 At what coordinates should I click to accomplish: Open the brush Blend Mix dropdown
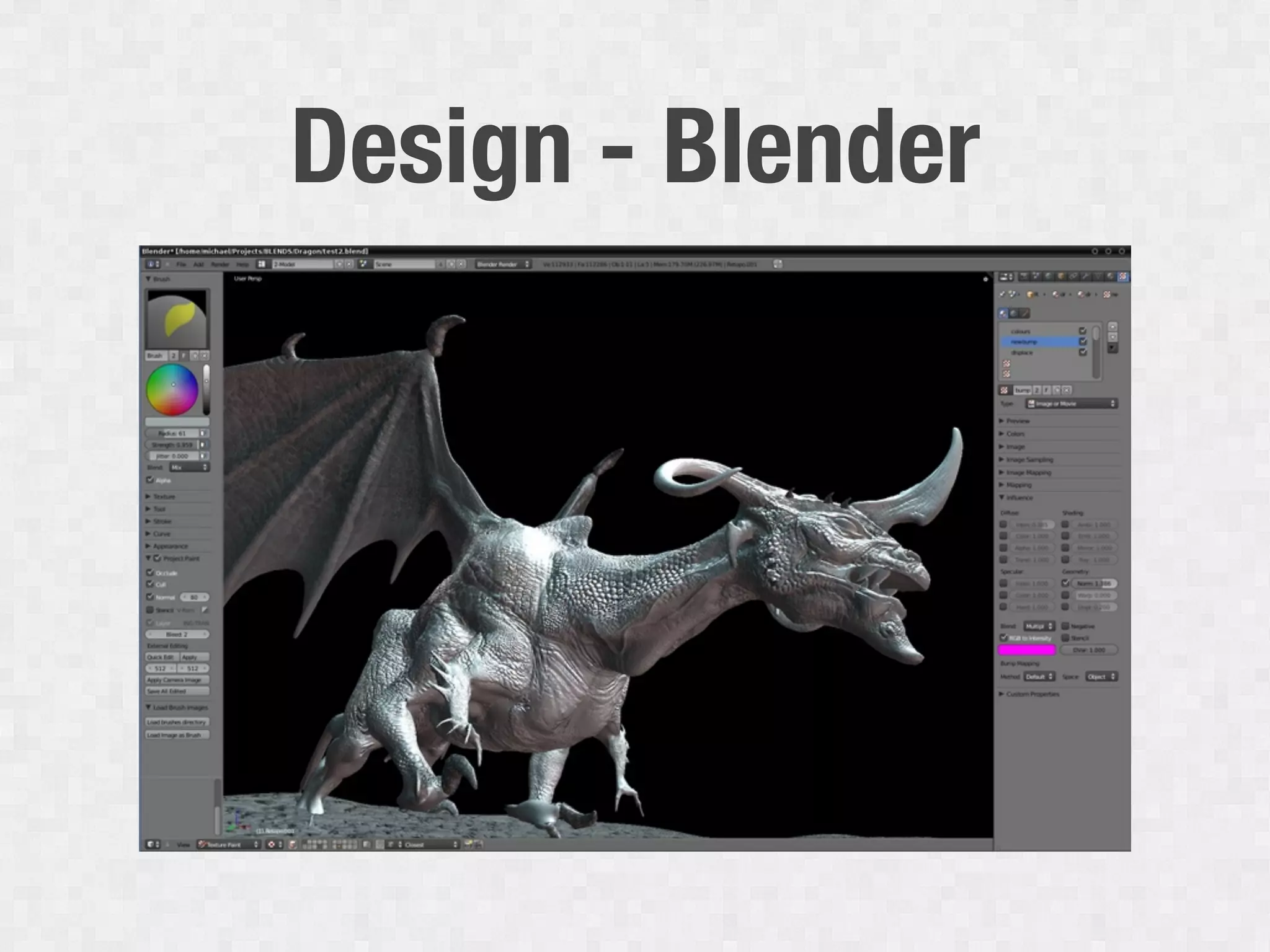coord(189,467)
